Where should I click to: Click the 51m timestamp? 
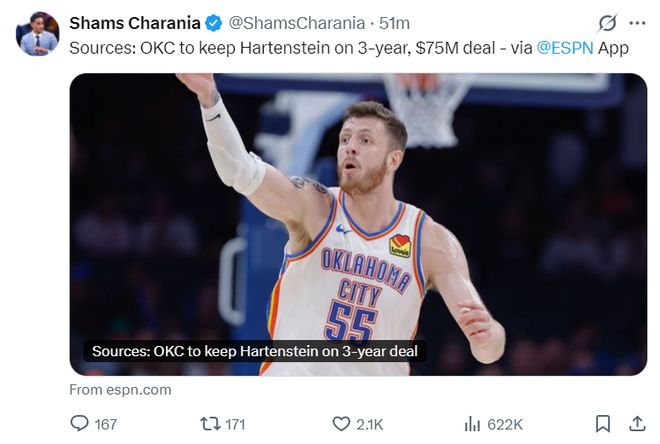(394, 23)
